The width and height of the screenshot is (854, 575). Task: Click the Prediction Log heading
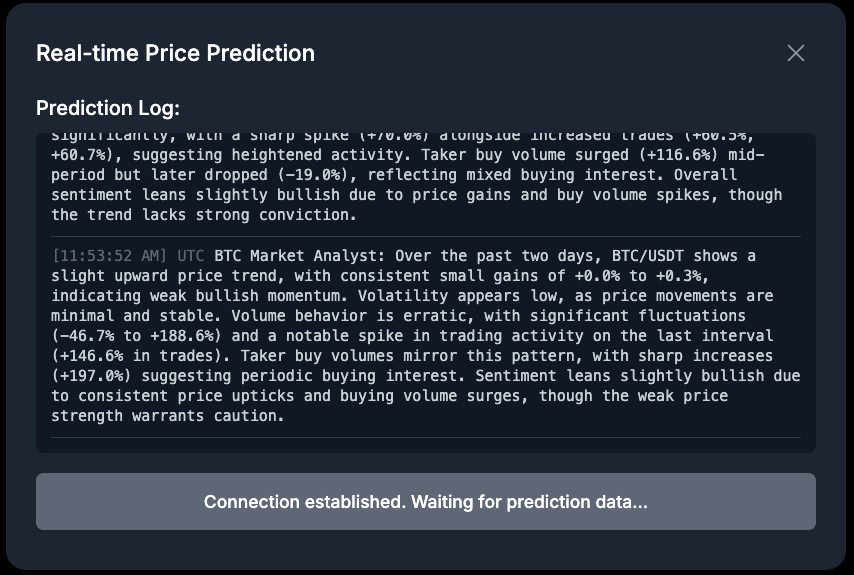(x=108, y=108)
